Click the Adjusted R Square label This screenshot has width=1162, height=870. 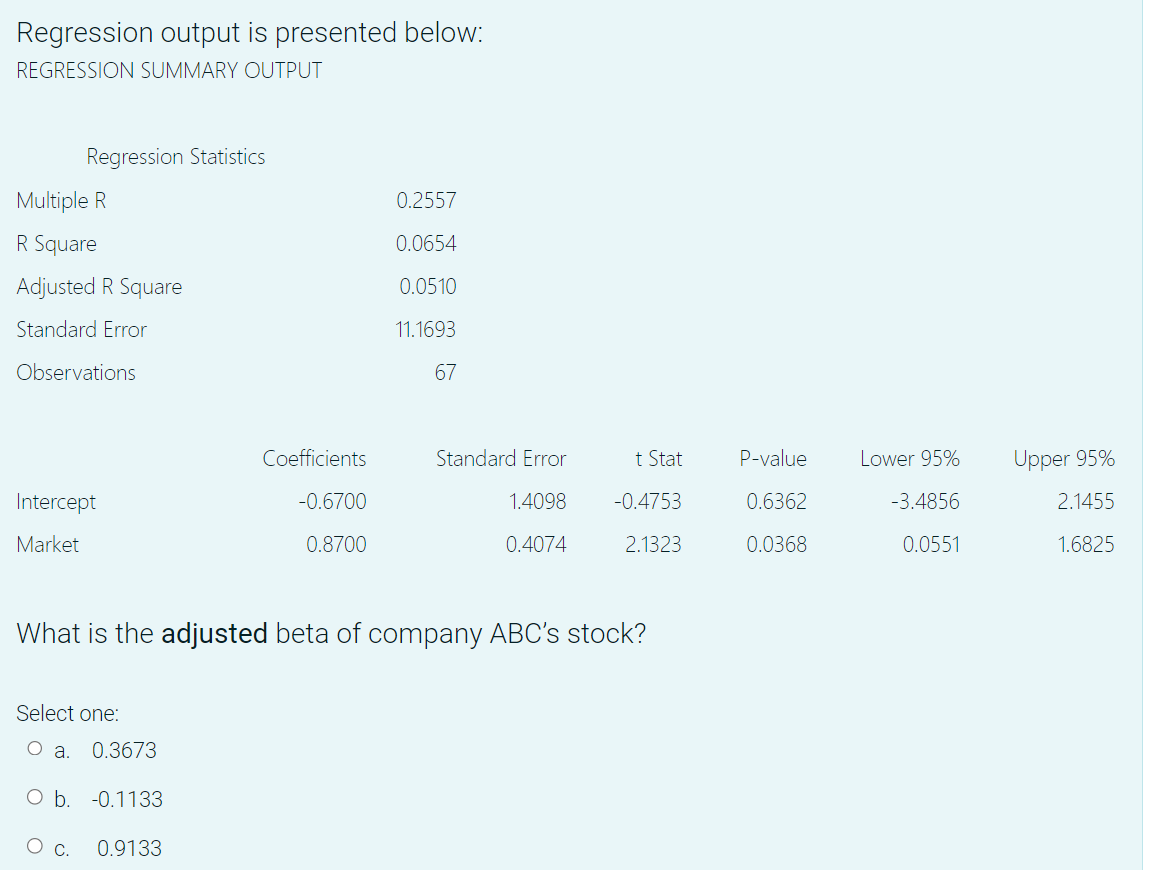tap(99, 286)
